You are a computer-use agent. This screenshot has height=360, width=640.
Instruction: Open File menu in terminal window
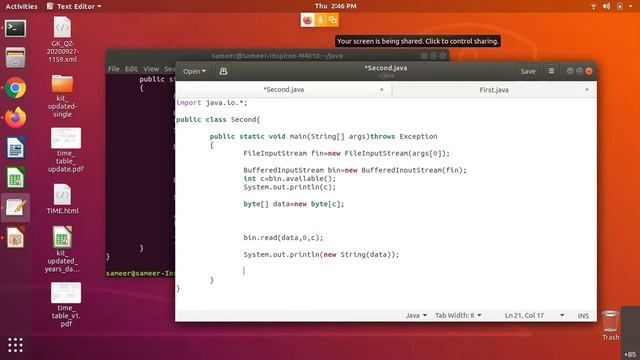(113, 69)
